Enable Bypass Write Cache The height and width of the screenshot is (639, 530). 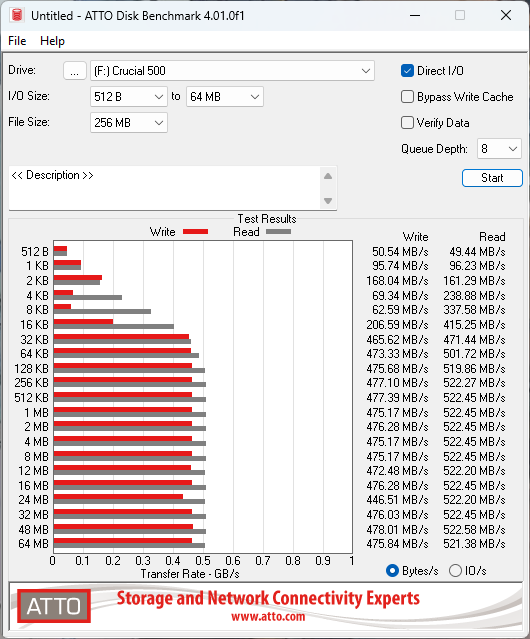click(407, 97)
